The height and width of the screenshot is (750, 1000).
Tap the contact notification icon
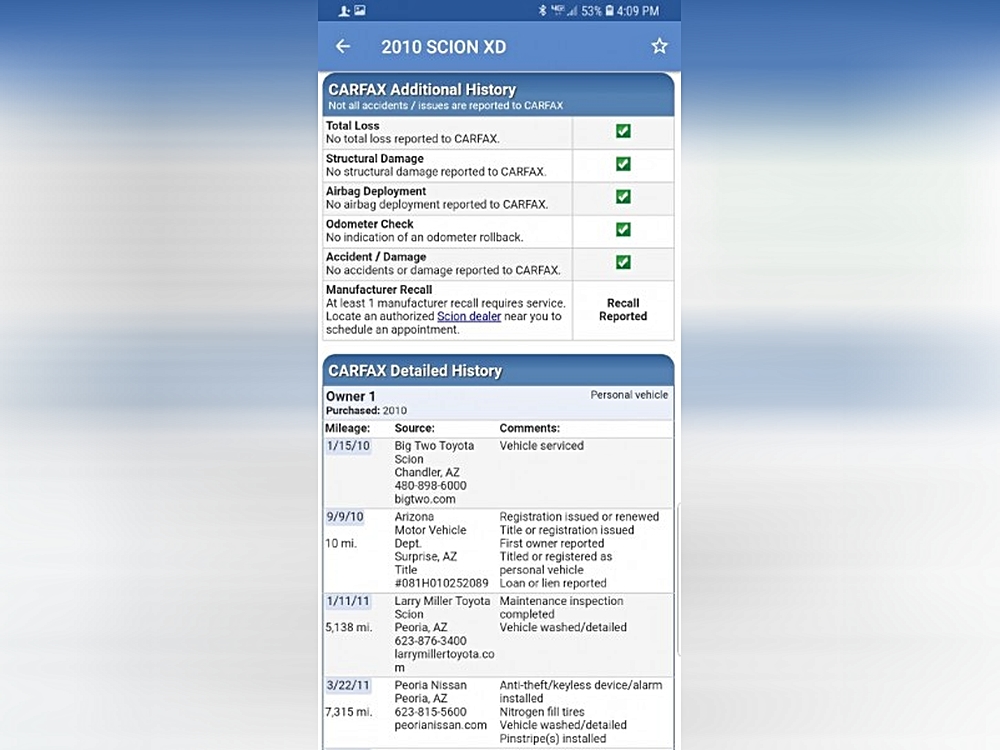[x=343, y=11]
